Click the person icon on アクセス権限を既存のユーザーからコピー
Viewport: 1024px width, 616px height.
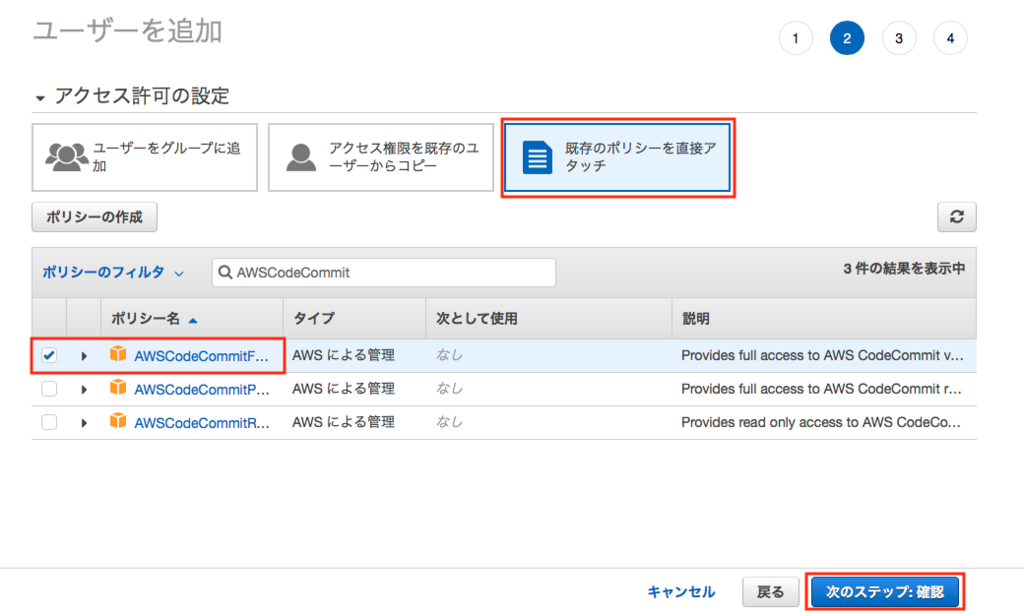pos(301,157)
